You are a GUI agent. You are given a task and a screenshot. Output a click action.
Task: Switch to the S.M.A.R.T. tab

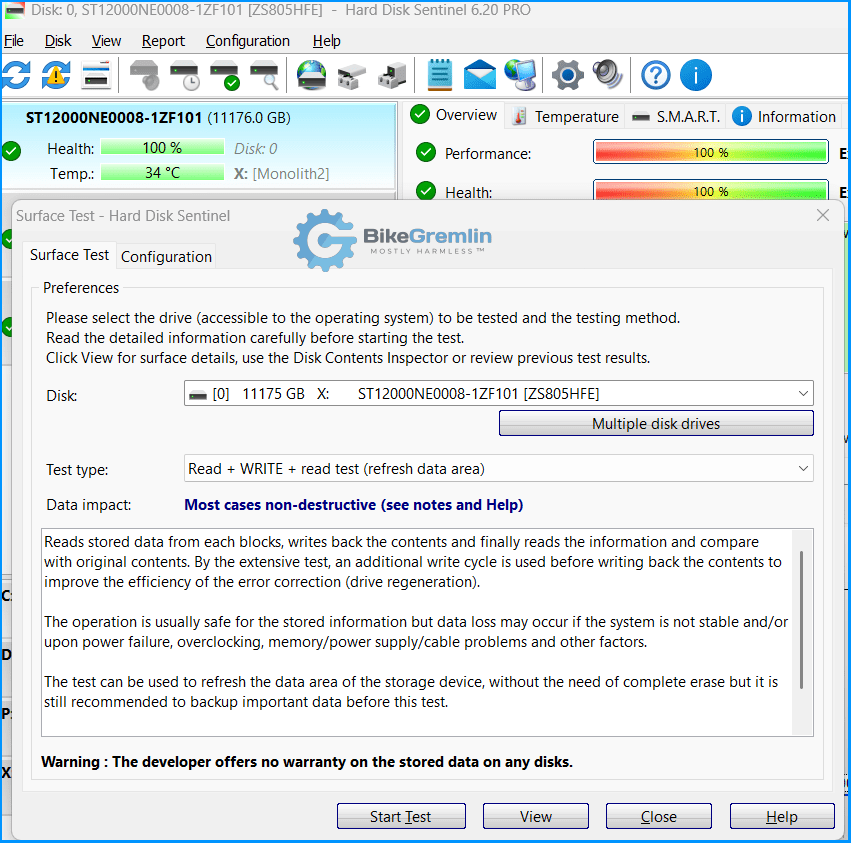tap(676, 116)
